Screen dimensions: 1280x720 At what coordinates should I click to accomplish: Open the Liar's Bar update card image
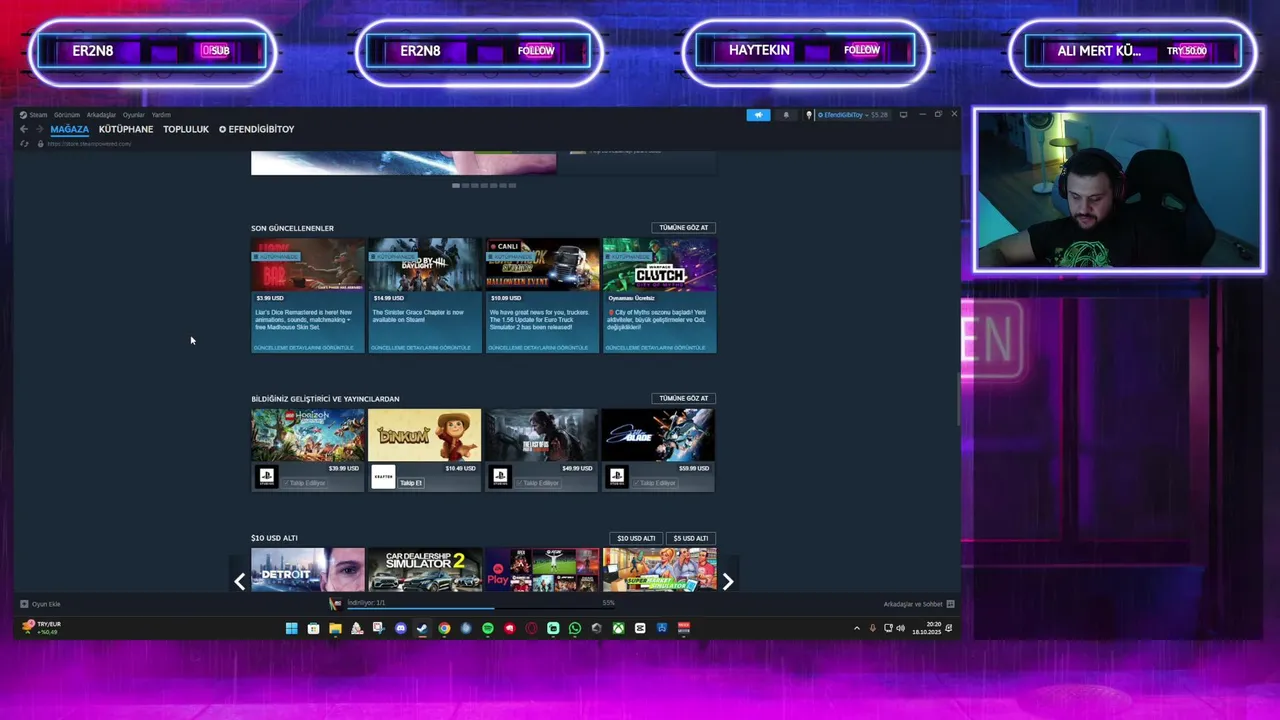pyautogui.click(x=308, y=264)
